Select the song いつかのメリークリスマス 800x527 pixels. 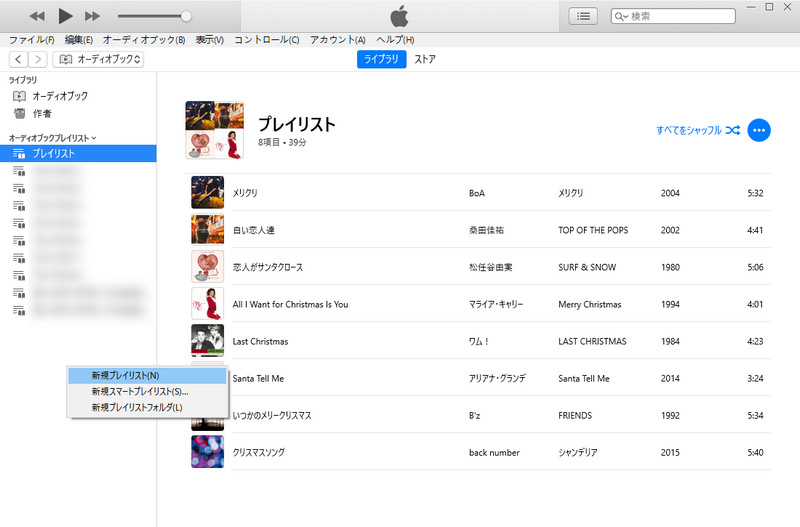tap(272, 416)
